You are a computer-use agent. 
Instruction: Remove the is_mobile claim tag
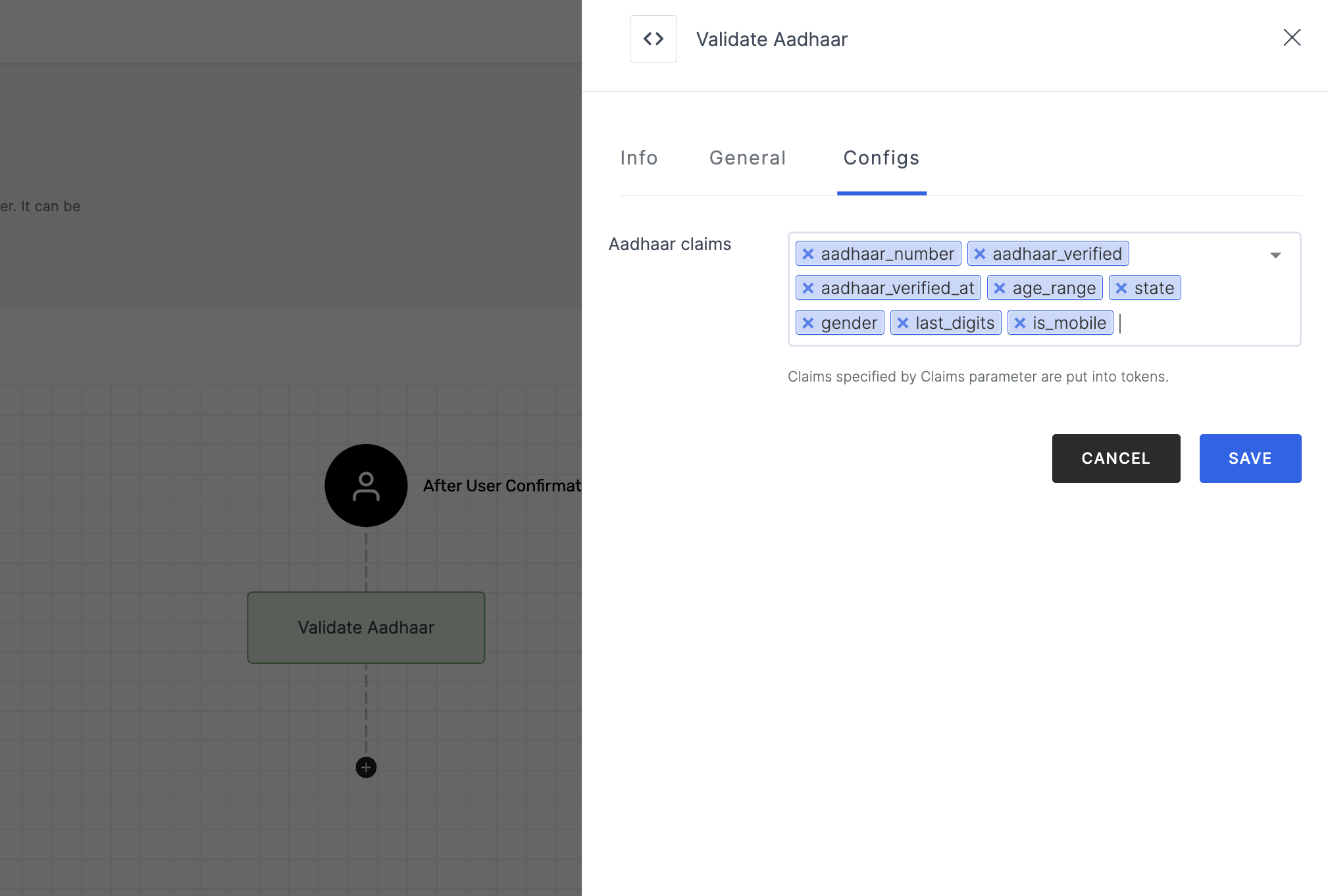(1020, 323)
